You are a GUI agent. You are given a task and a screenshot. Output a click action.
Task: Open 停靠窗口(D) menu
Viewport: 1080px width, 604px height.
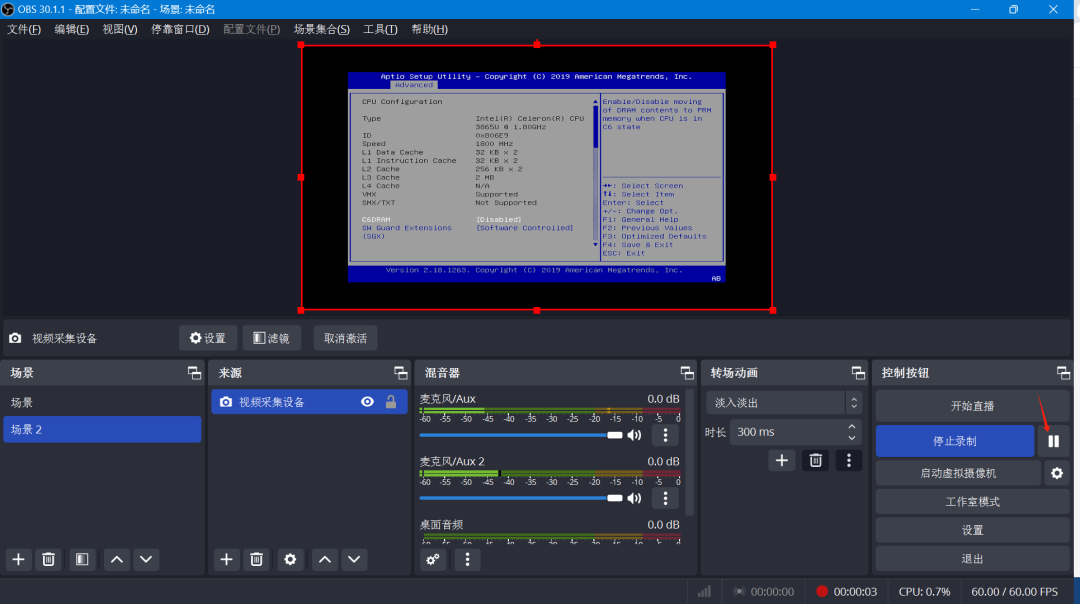pyautogui.click(x=180, y=29)
